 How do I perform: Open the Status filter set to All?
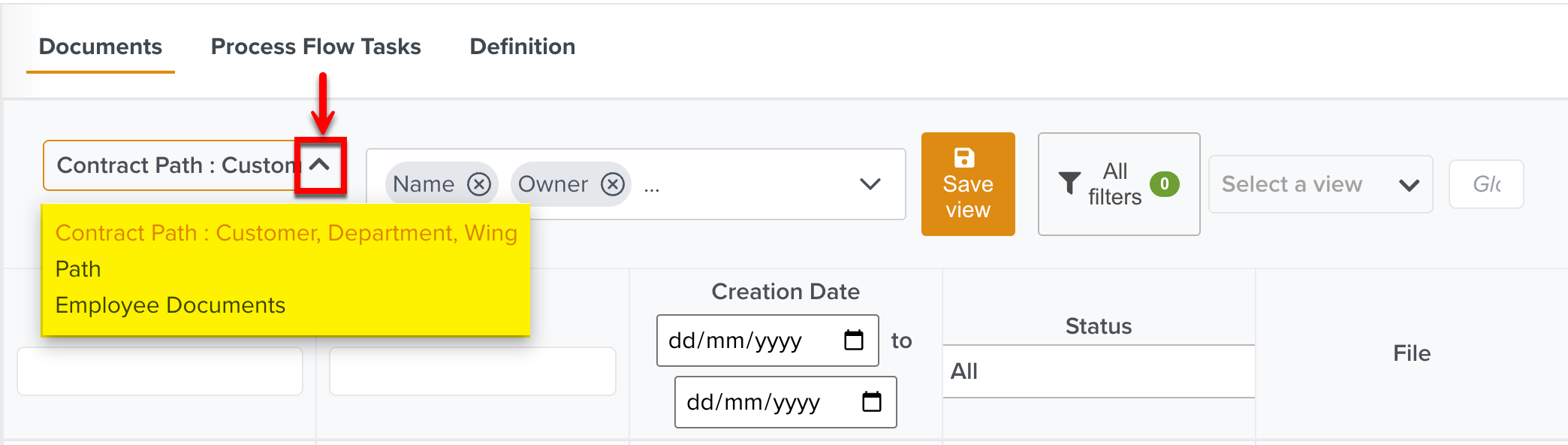pyautogui.click(x=1098, y=371)
